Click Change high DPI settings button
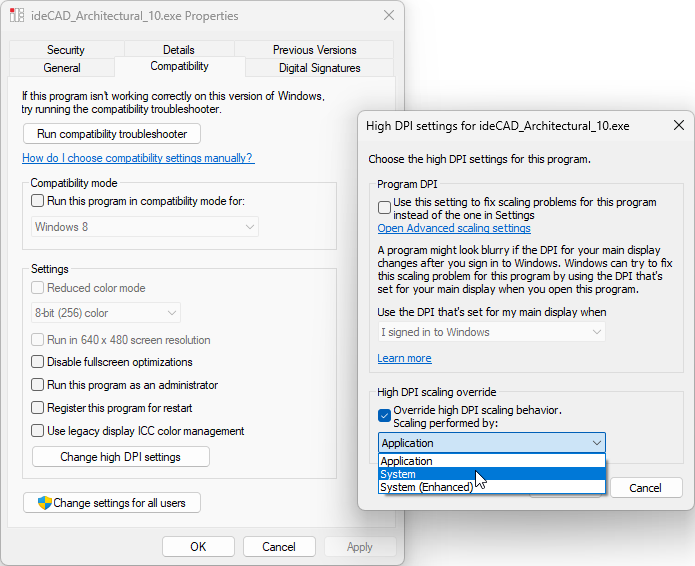695x566 pixels. tap(121, 457)
